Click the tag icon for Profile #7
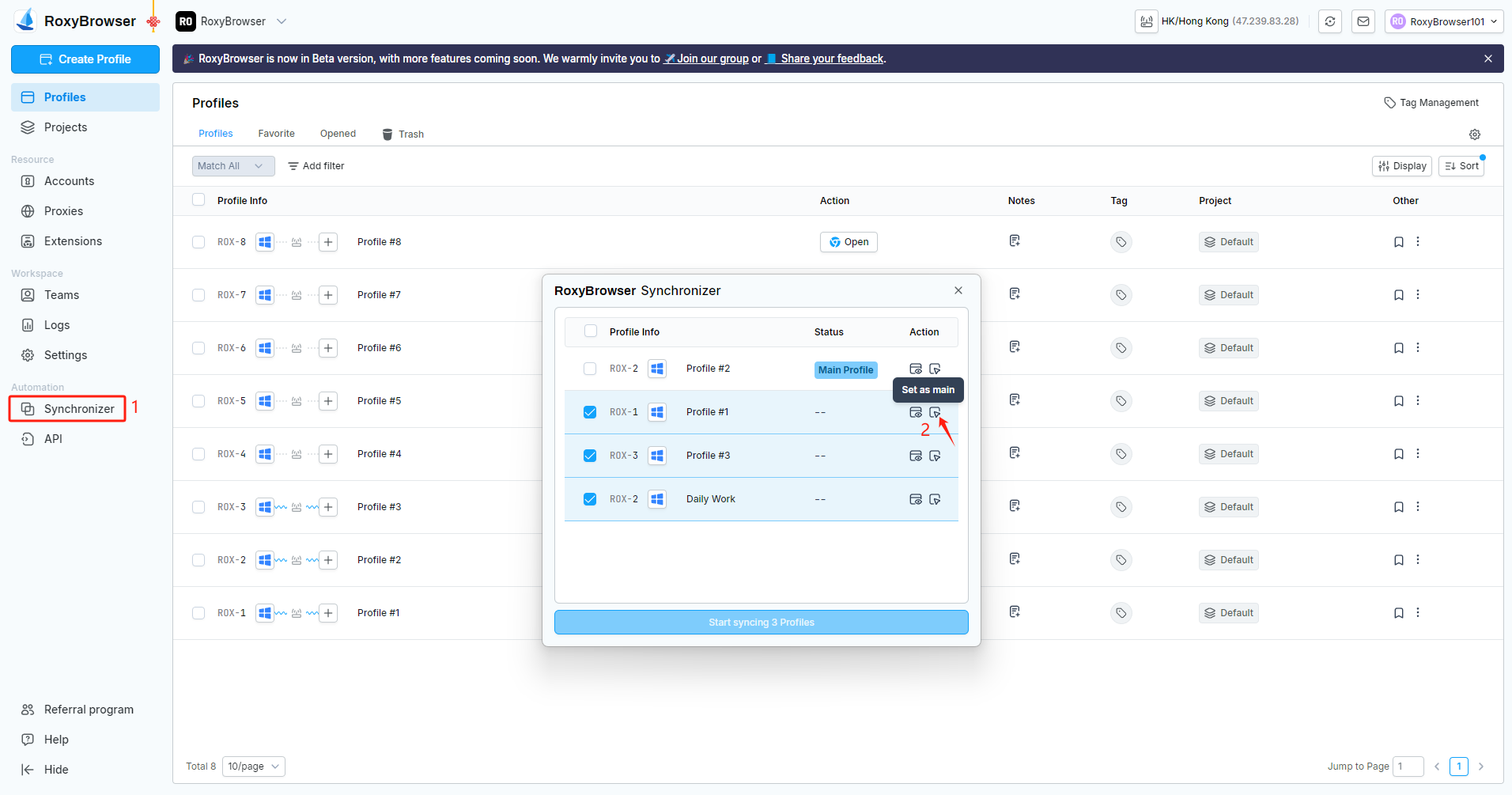 click(x=1121, y=295)
